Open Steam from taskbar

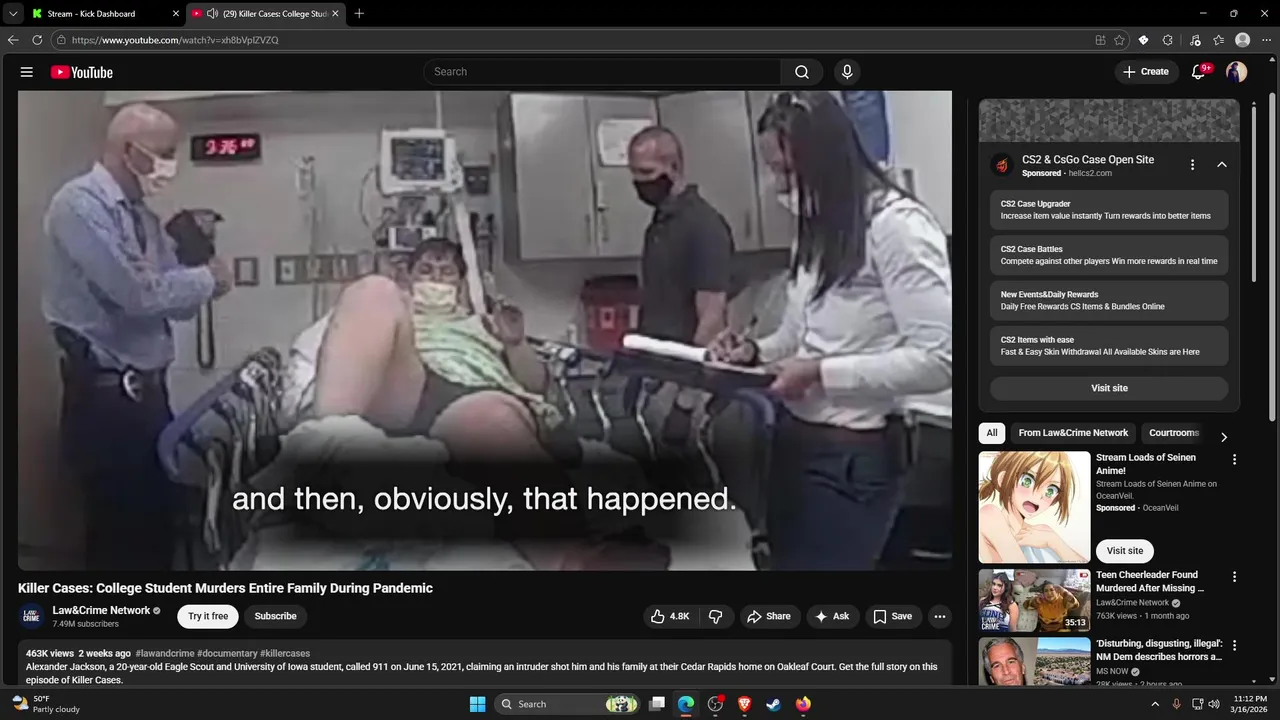pyautogui.click(x=773, y=704)
